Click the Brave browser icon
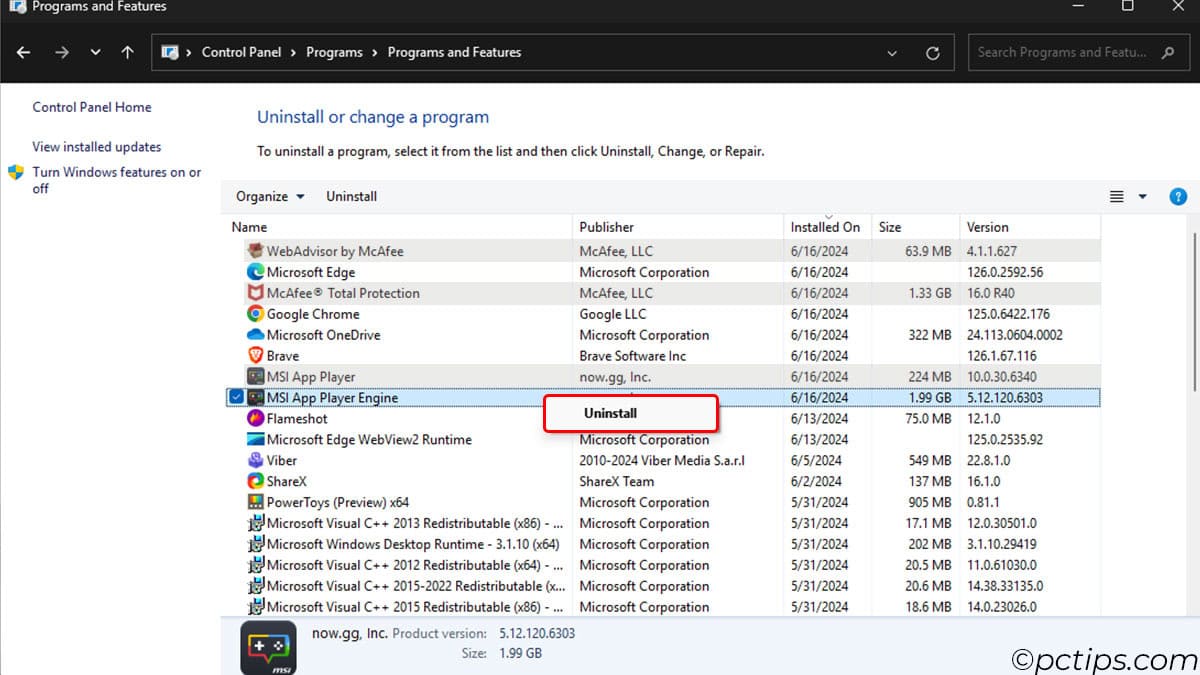This screenshot has width=1200, height=675. pyautogui.click(x=254, y=355)
